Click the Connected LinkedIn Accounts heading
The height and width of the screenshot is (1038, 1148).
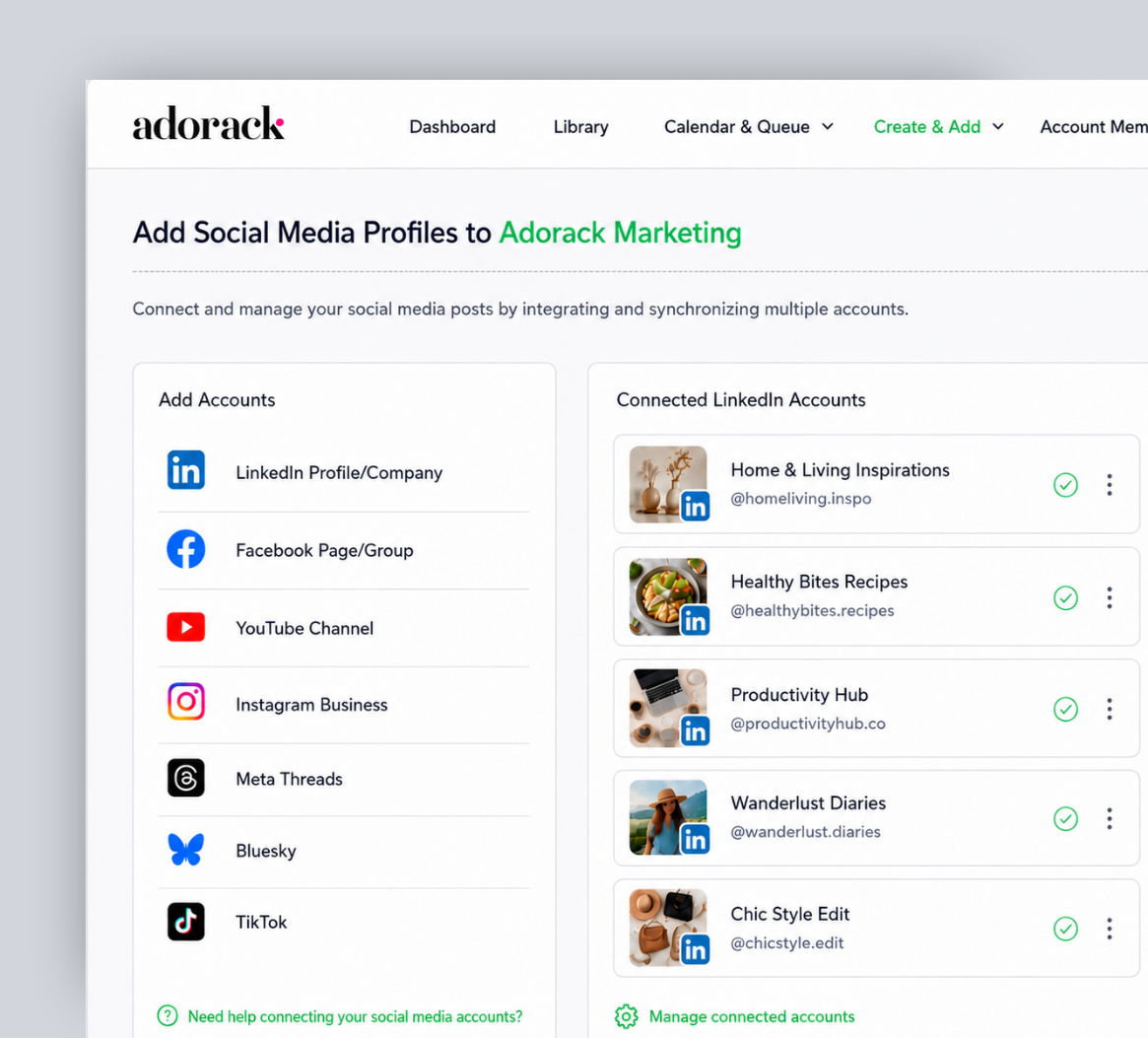(741, 400)
